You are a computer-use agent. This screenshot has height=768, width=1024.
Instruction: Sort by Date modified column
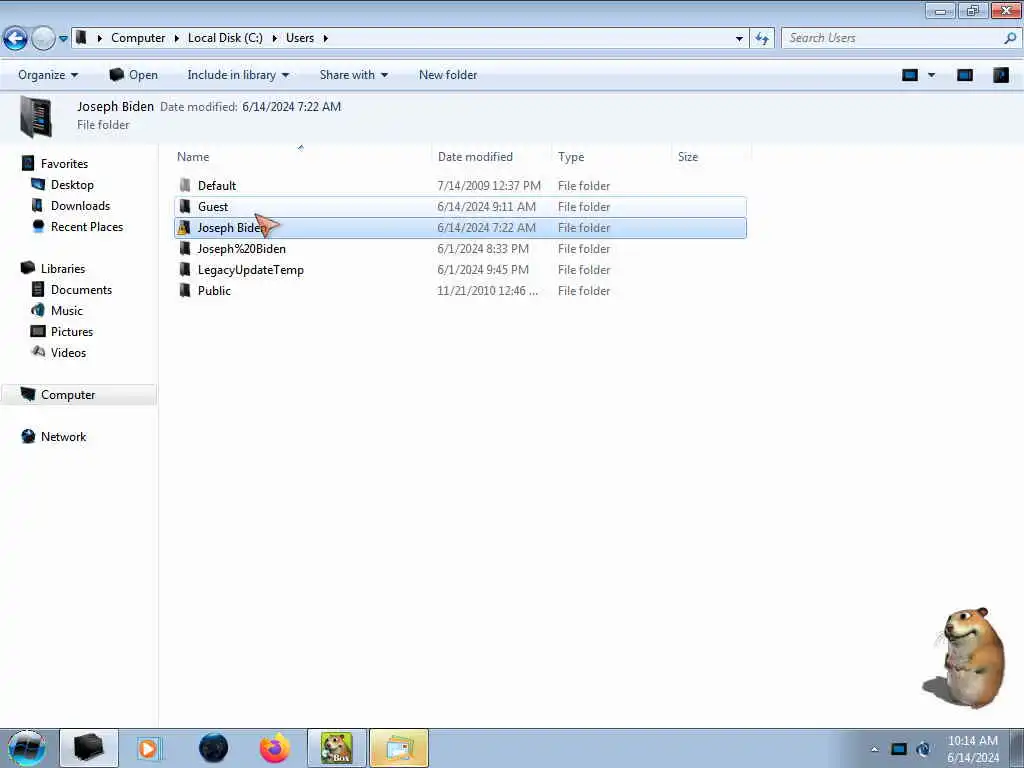475,157
